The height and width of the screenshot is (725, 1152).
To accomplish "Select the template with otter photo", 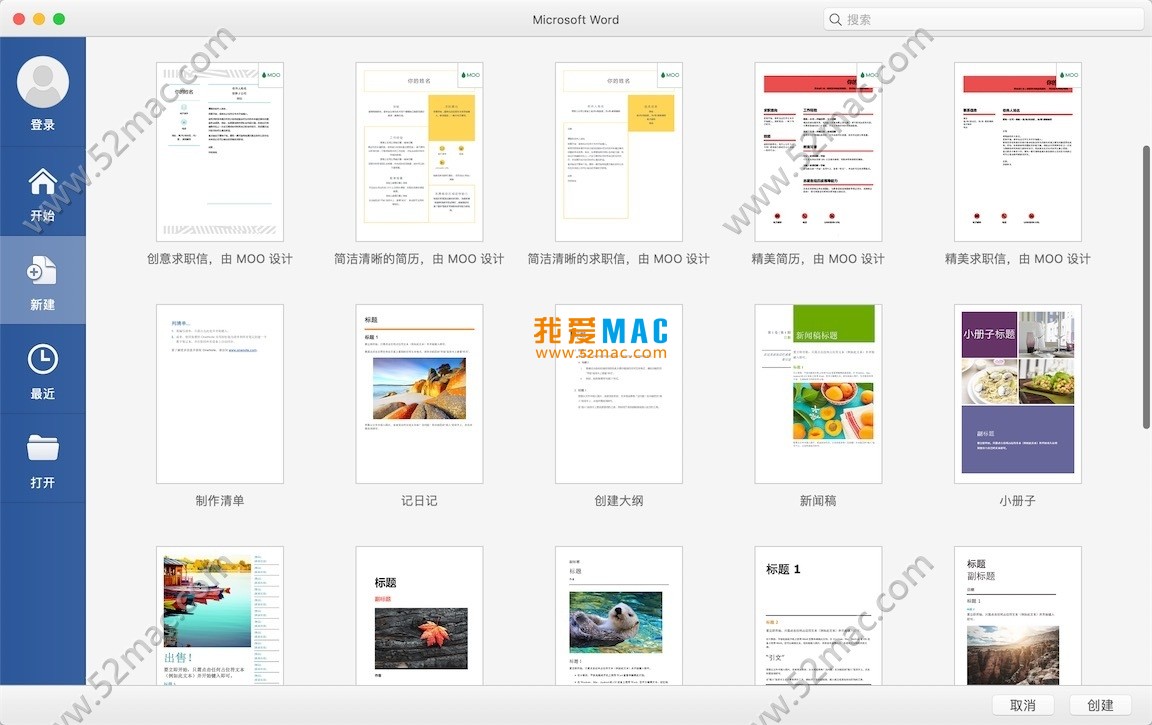I will [x=619, y=616].
